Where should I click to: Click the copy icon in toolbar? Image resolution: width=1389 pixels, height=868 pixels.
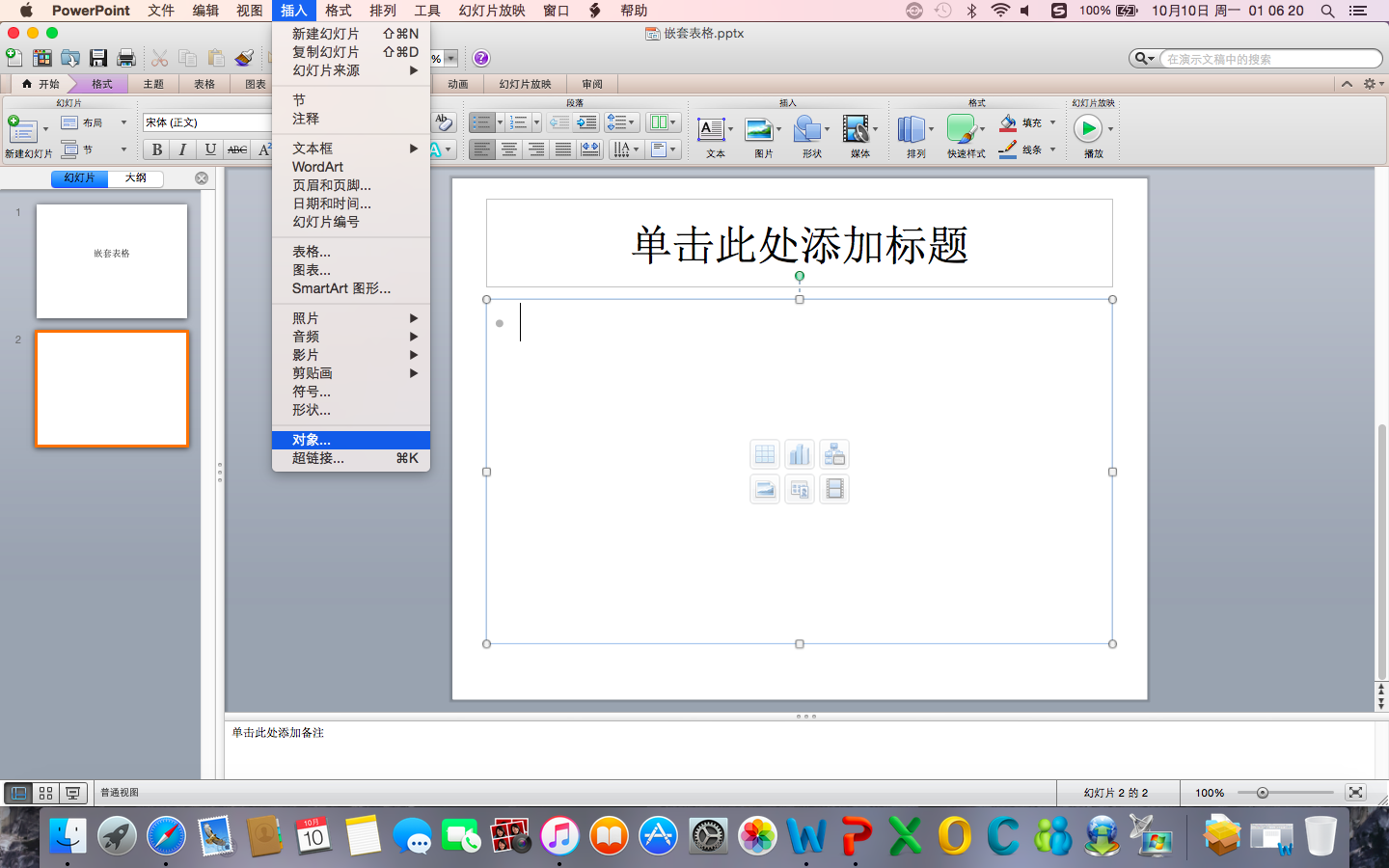[x=188, y=58]
